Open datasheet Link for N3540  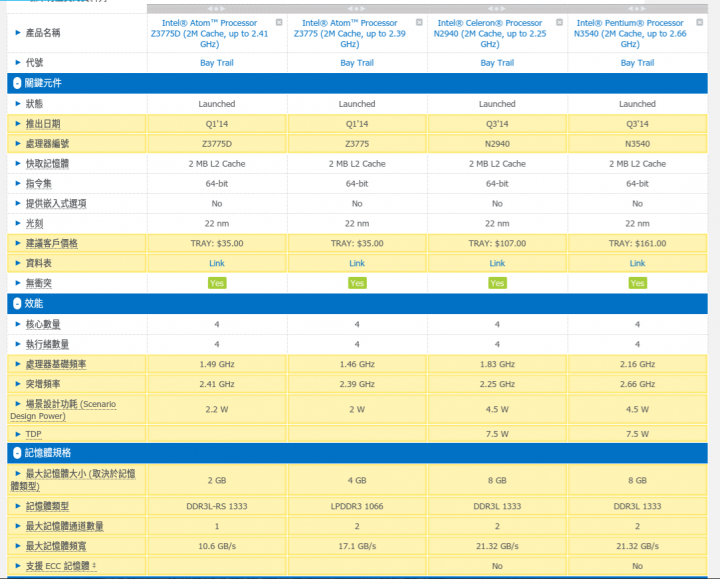click(637, 263)
